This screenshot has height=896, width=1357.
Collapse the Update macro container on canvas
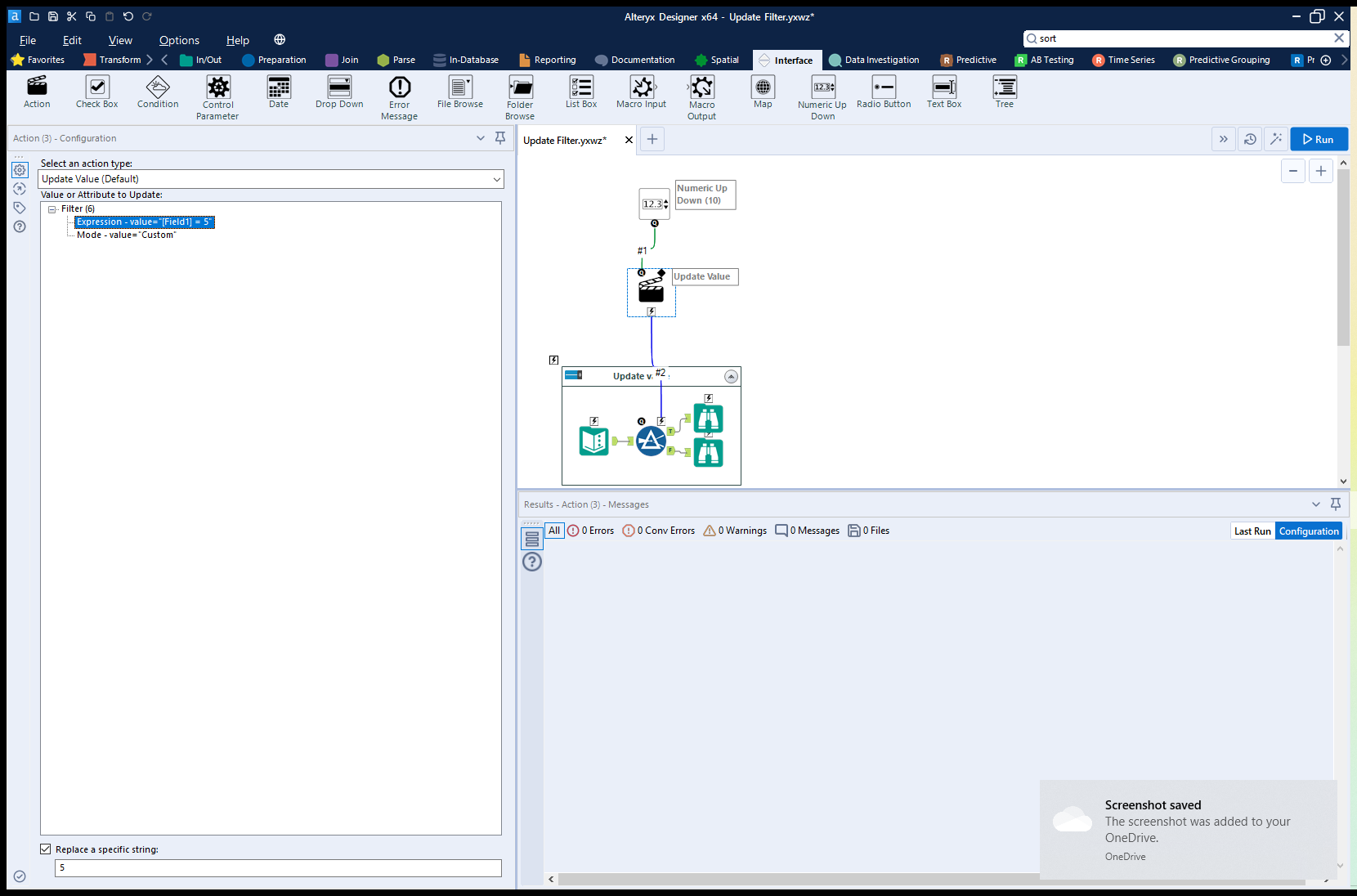click(731, 376)
